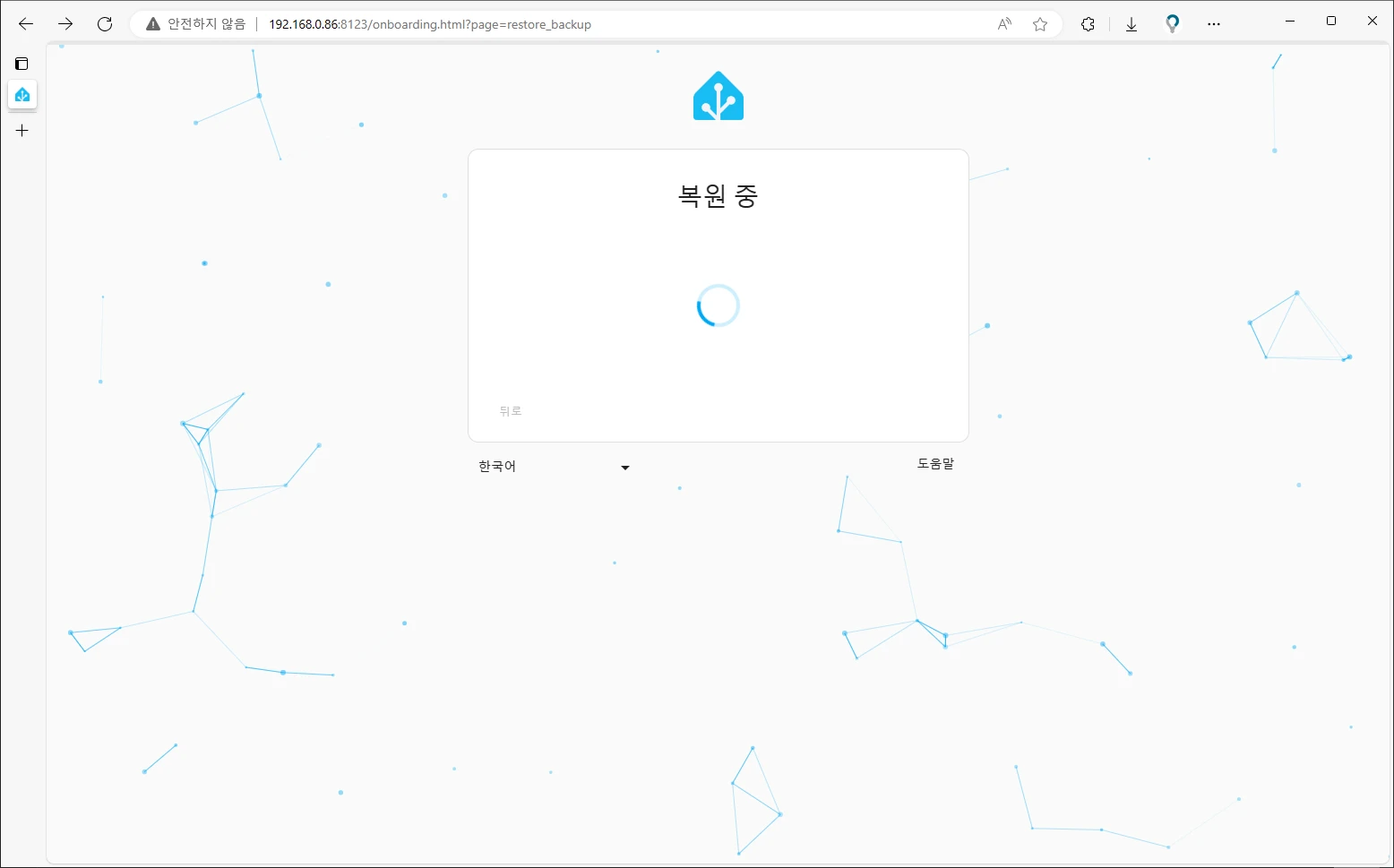Add page to favorites with star icon
This screenshot has width=1394, height=868.
point(1039,24)
